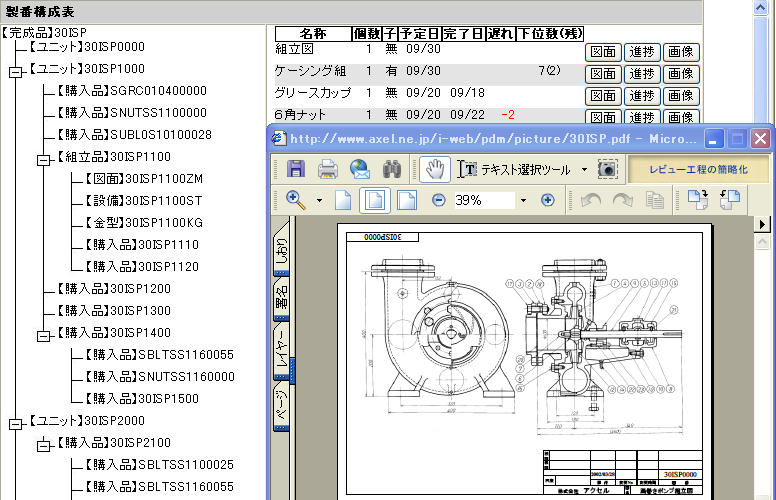Activate the hand tool

[x=435, y=169]
